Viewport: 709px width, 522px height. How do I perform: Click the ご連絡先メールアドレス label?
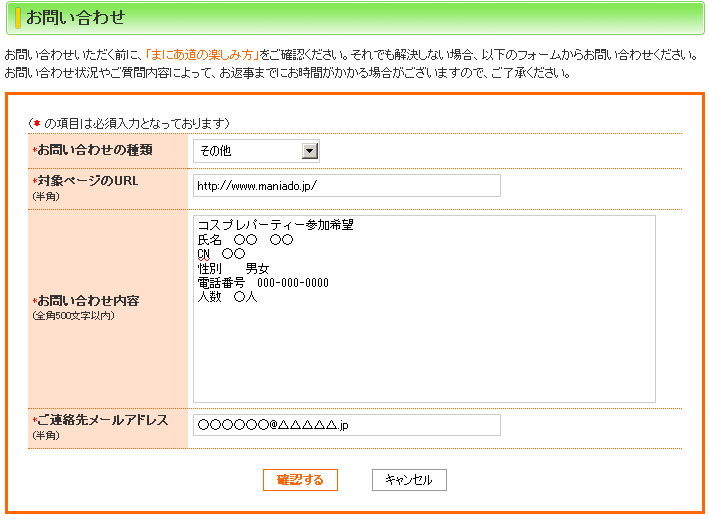point(102,420)
